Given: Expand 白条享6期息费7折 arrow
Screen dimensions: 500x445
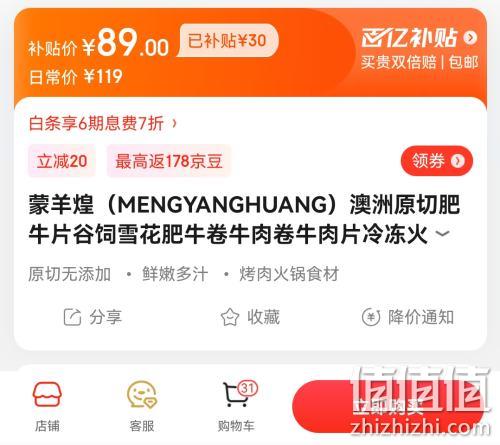Looking at the screenshot, I should (x=174, y=124).
